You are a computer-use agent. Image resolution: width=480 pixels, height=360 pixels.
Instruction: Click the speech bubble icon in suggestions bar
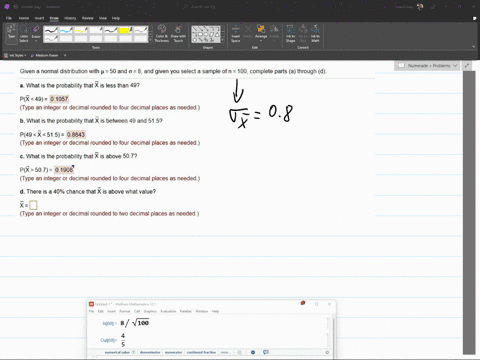pyautogui.click(x=266, y=352)
